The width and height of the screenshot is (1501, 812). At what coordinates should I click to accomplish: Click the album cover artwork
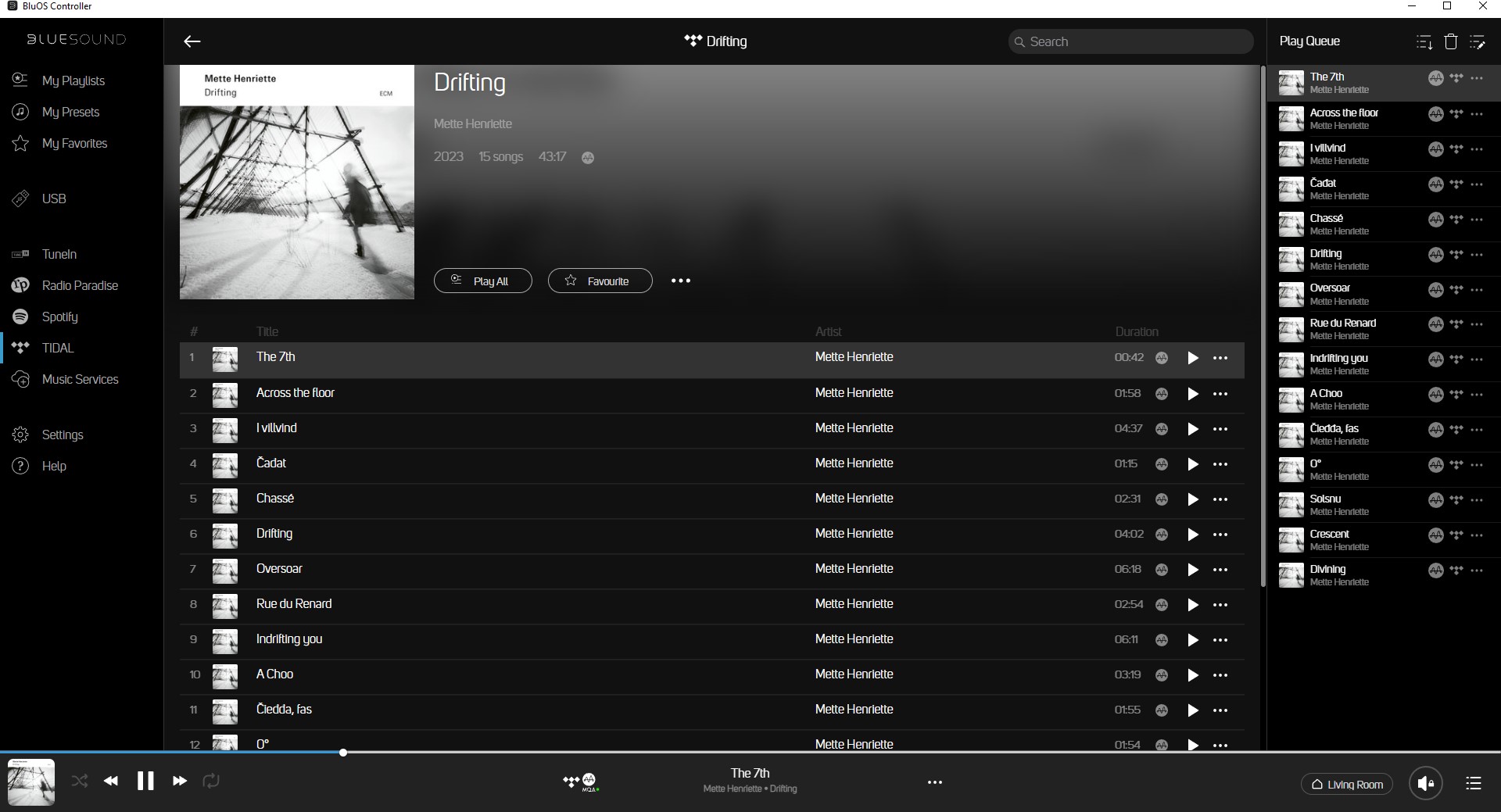tap(297, 182)
